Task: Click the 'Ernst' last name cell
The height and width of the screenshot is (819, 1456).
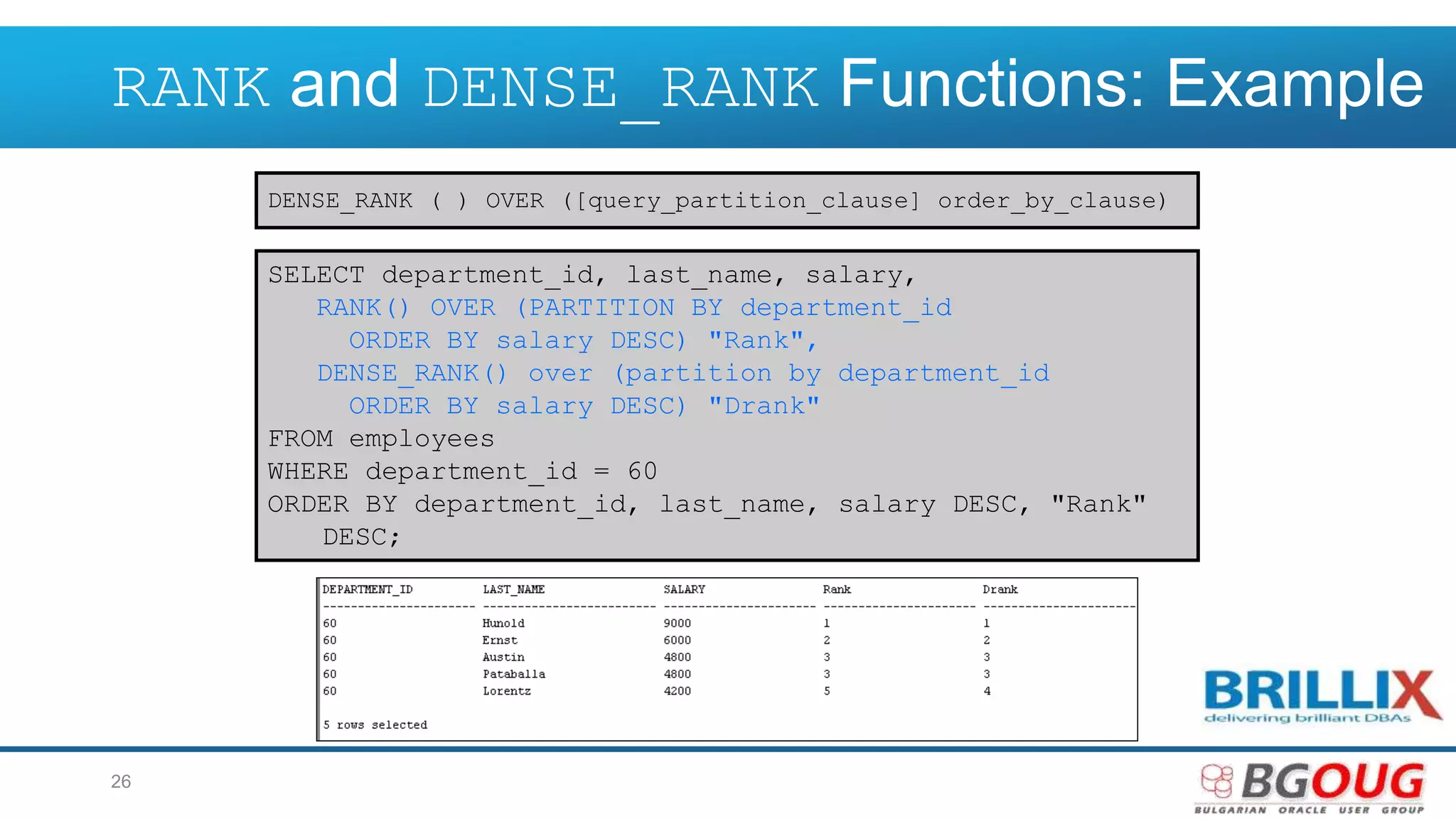Action: pos(500,641)
